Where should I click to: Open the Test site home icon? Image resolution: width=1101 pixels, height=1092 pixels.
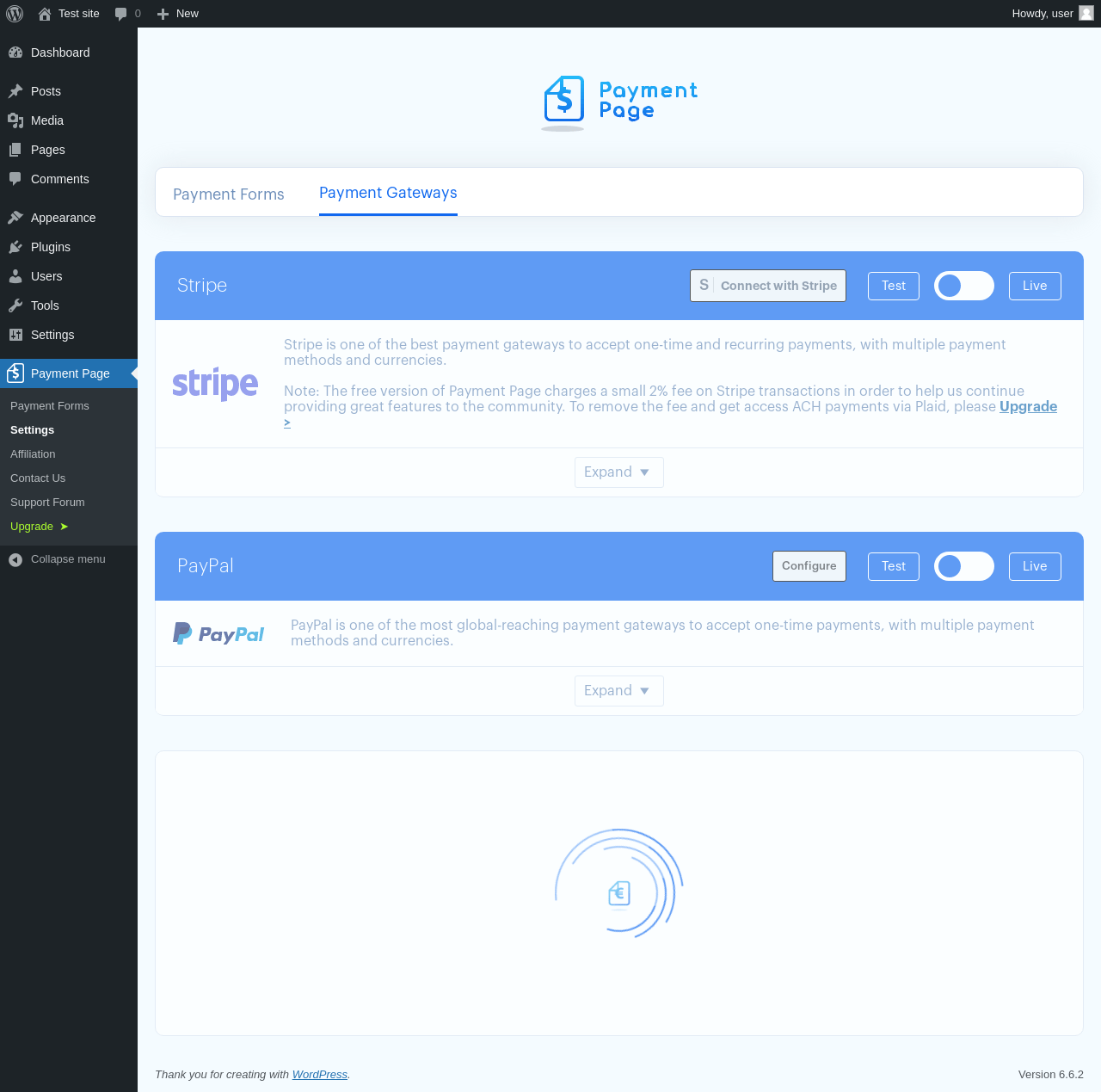click(45, 14)
